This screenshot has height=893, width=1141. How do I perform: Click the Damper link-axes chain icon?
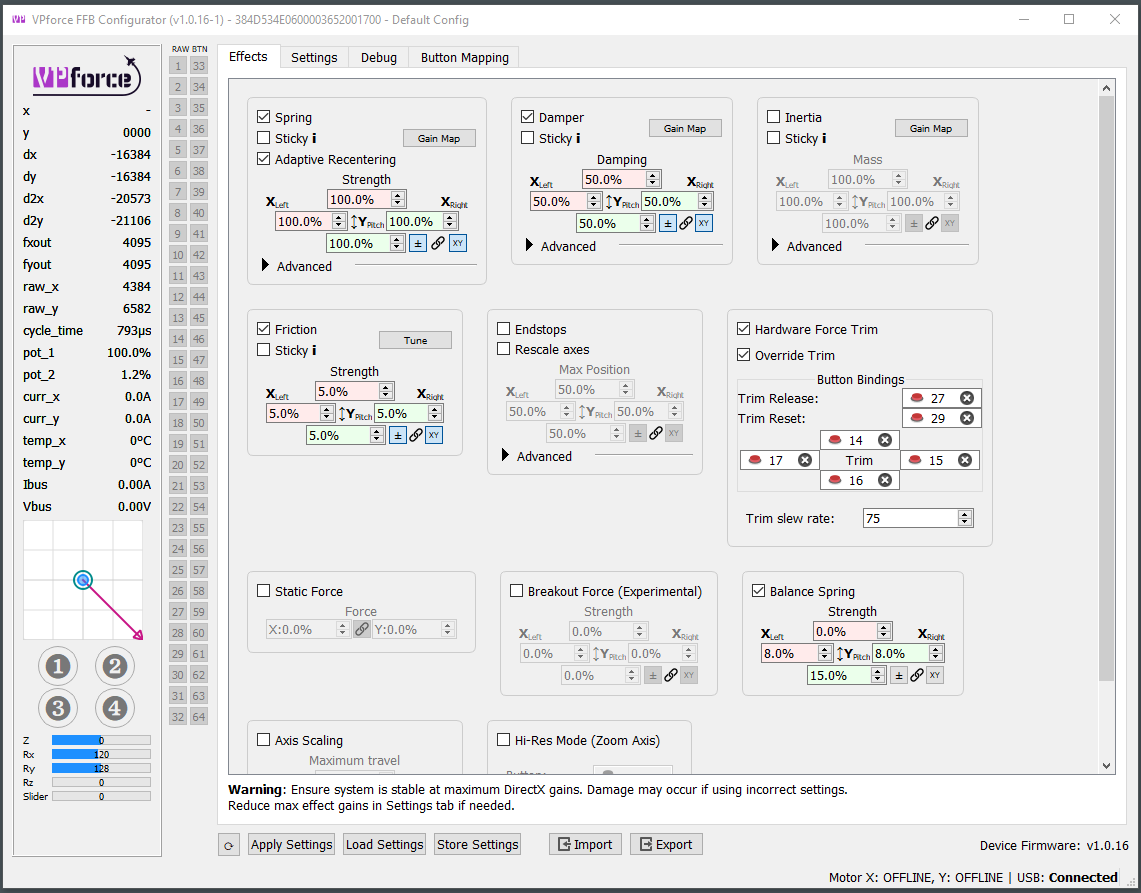[x=685, y=223]
